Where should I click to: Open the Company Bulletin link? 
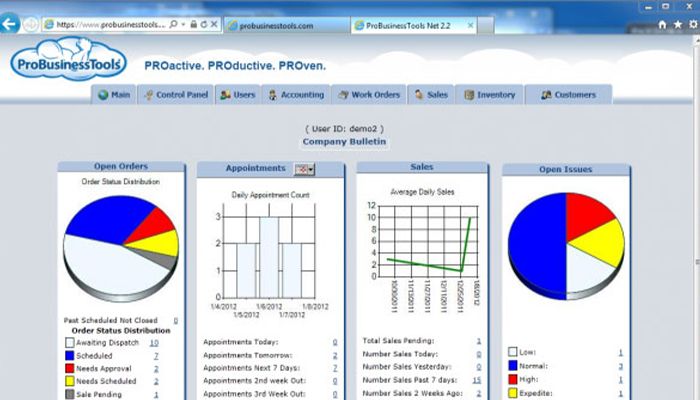[343, 142]
